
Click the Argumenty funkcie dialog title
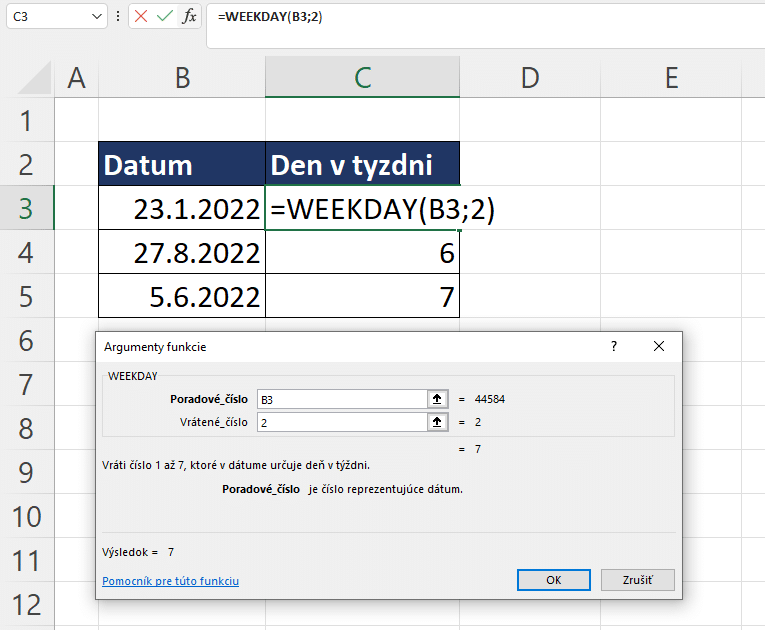155,347
